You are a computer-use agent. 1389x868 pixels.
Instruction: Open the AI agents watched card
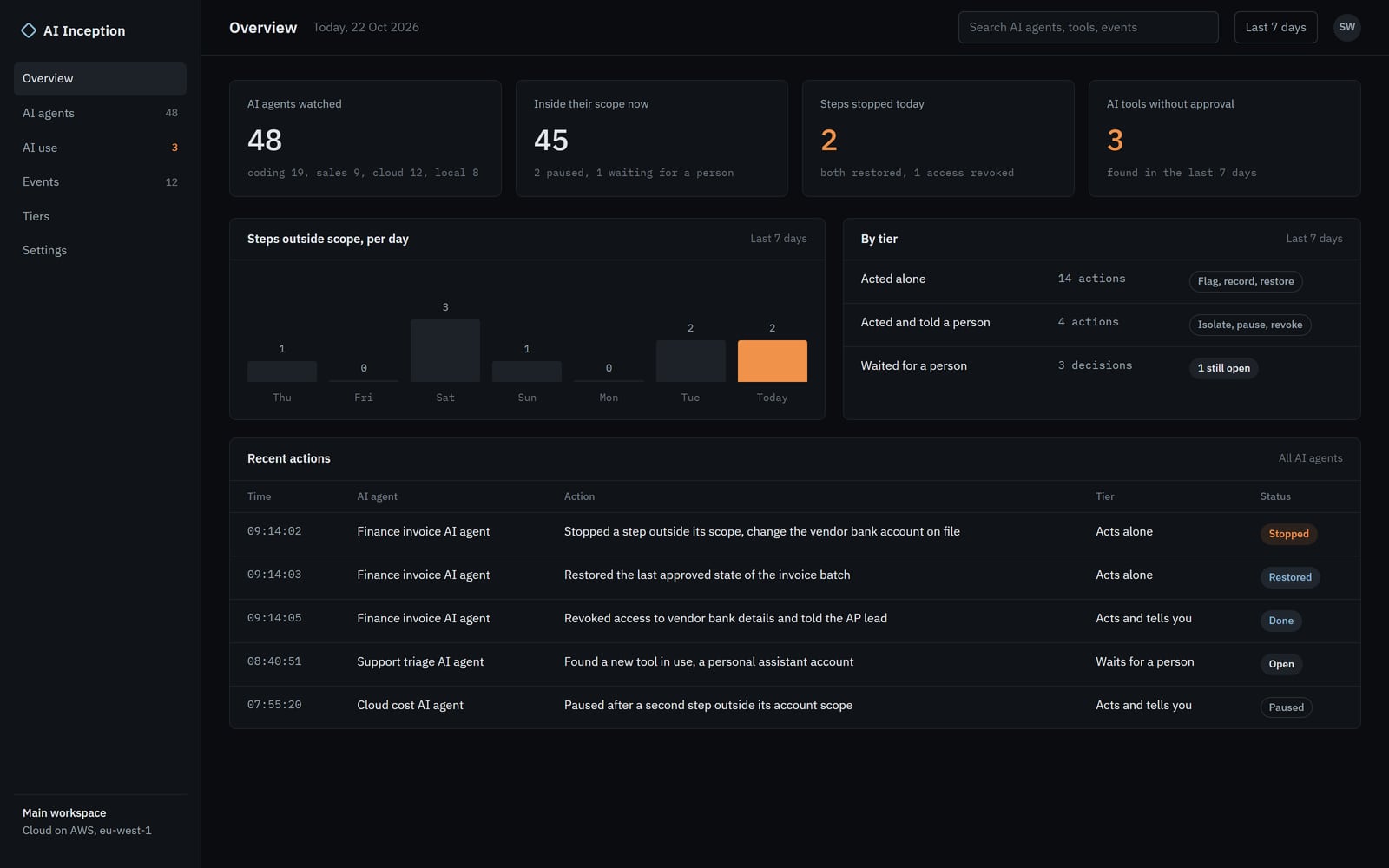[x=365, y=138]
